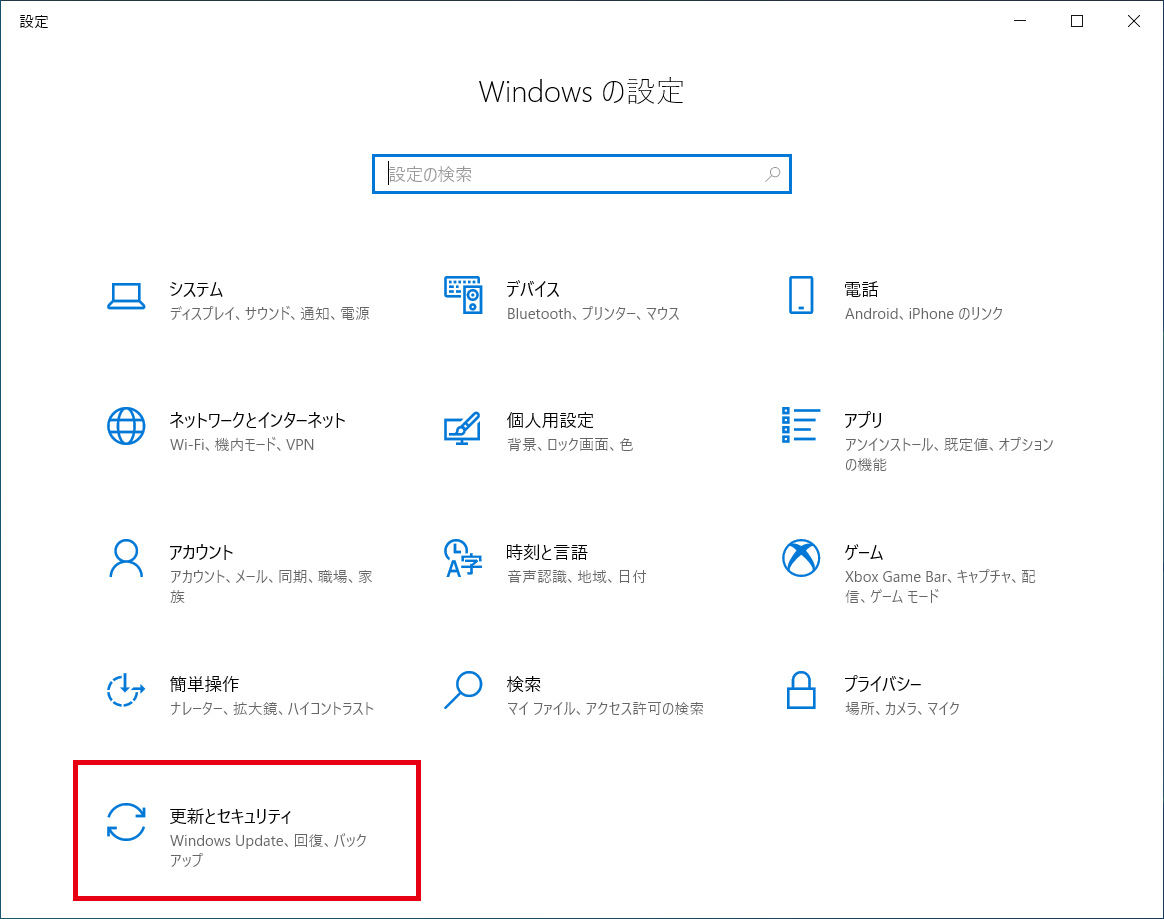
Task: Click the Update & Security arrows icon
Action: pos(126,822)
